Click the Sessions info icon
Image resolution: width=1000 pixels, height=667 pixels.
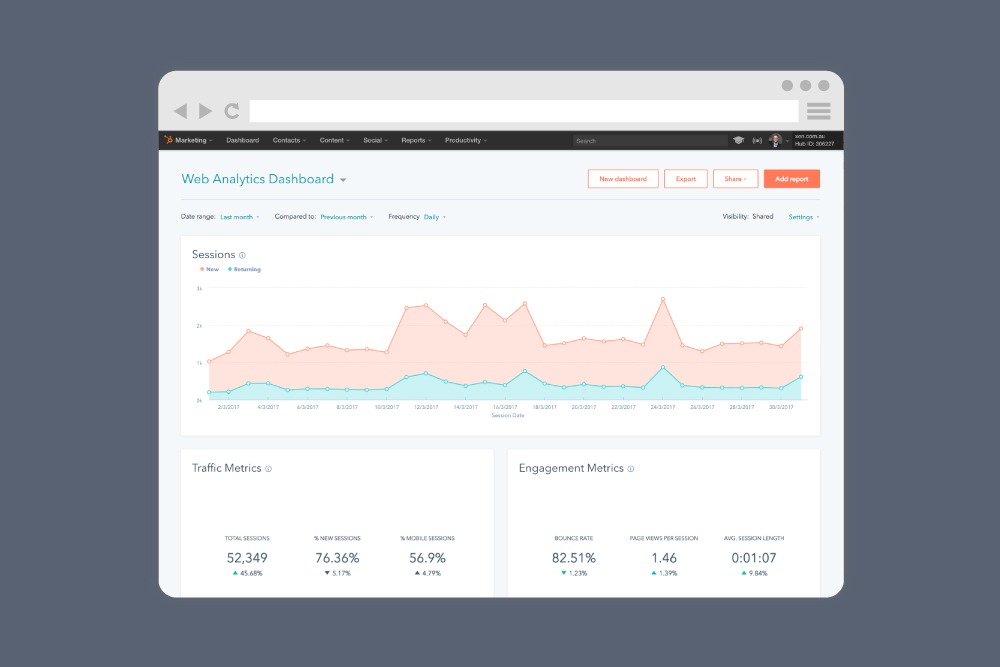tap(242, 255)
